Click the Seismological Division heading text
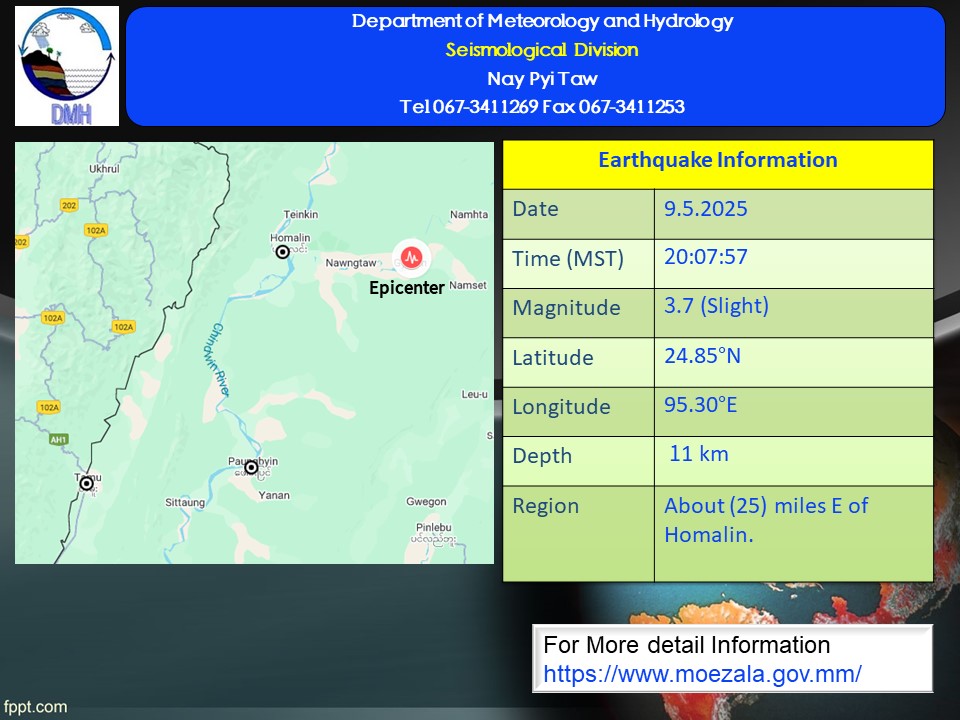 541,50
